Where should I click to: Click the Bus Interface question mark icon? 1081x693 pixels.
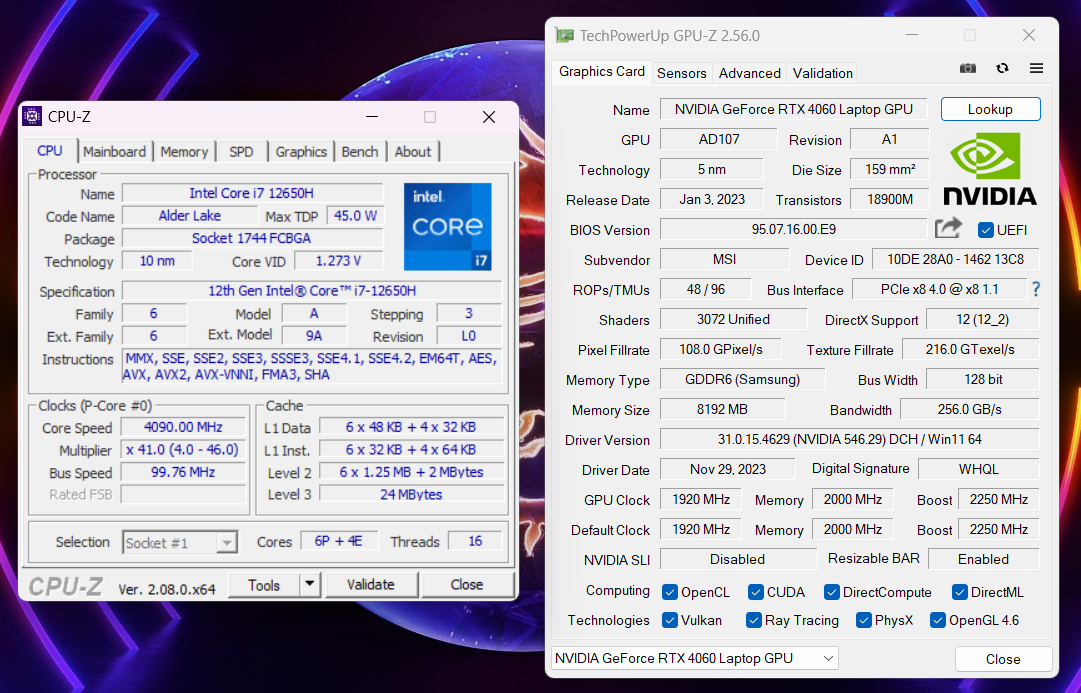click(x=1035, y=289)
